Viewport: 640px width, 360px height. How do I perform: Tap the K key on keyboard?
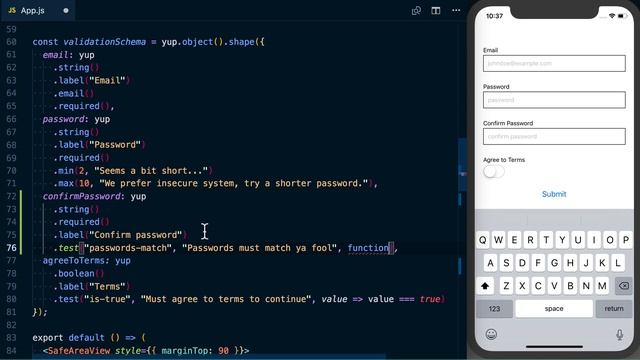point(602,263)
